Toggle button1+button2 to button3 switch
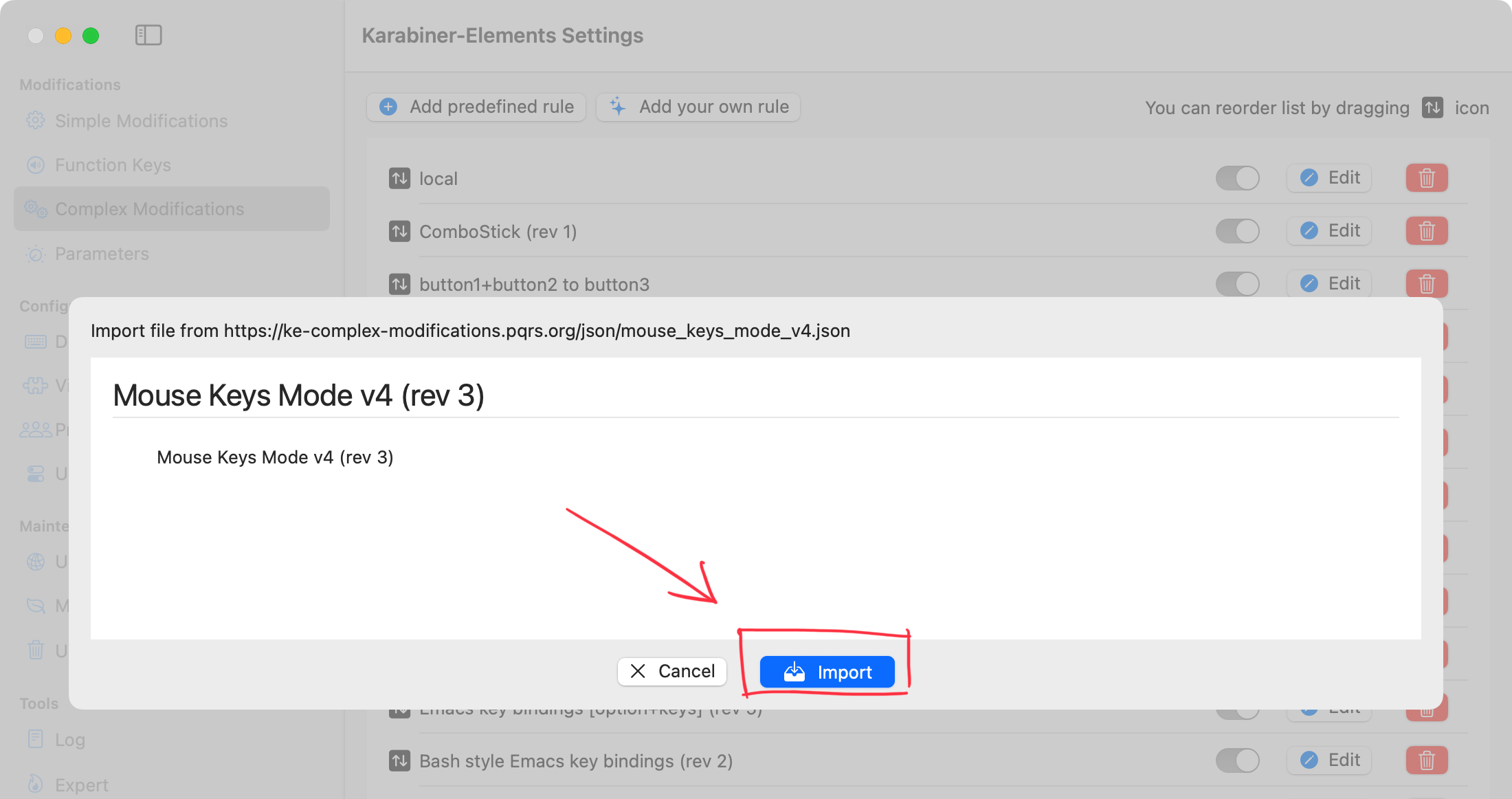1512x799 pixels. point(1238,283)
